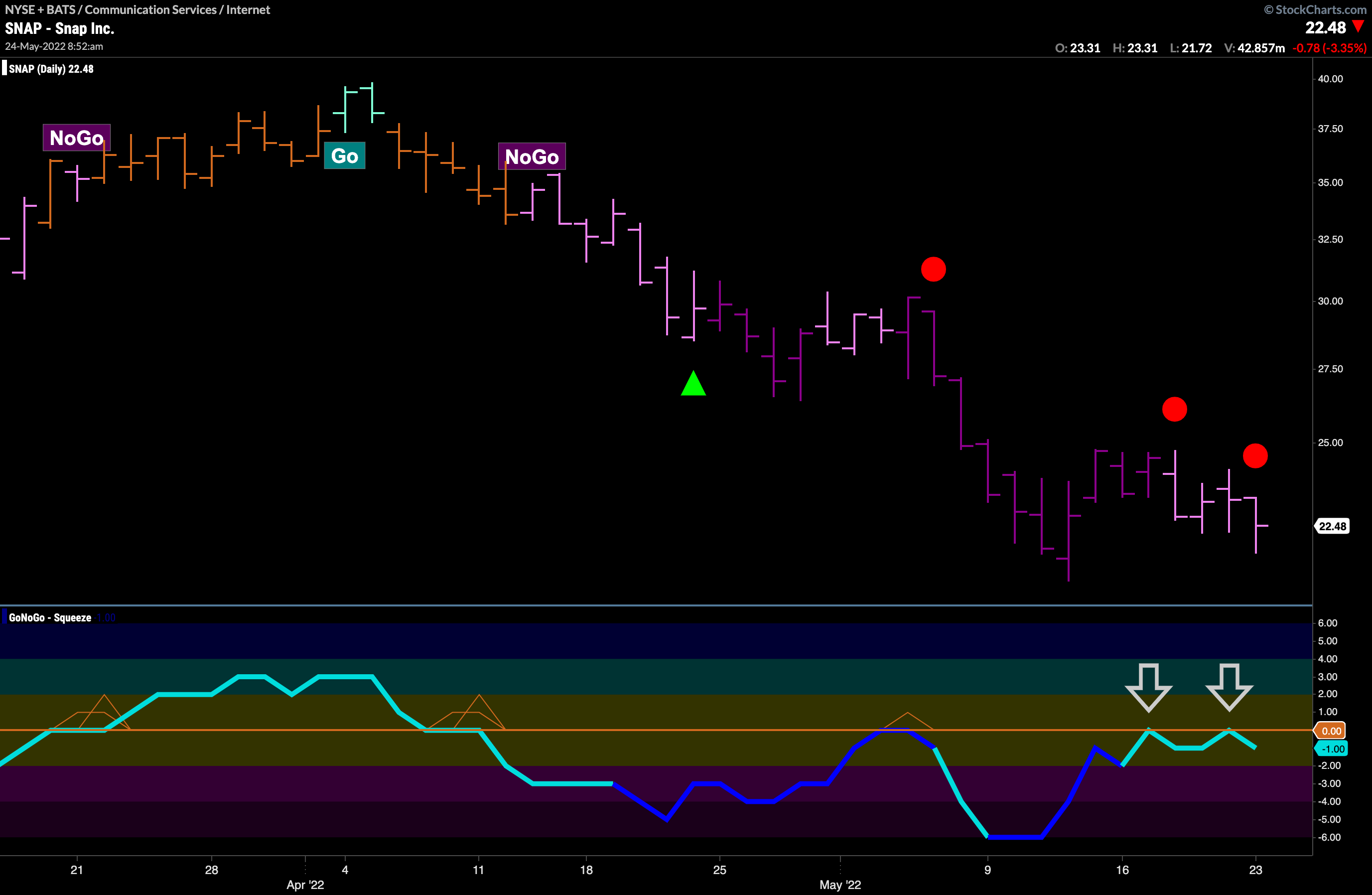Click the cyan -1.00 oscillator axis tag
The height and width of the screenshot is (895, 1372).
[1332, 748]
